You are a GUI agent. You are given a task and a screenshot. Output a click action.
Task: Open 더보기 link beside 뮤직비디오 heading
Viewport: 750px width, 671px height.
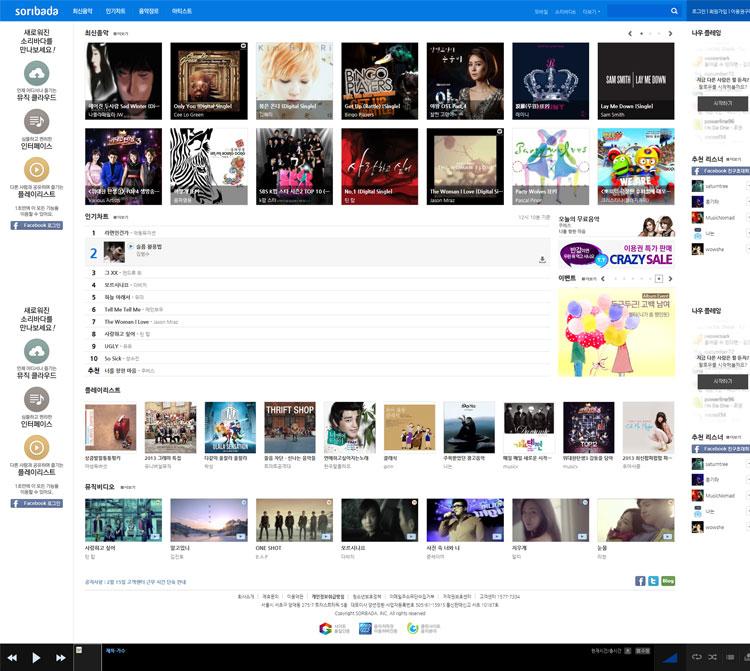click(128, 487)
